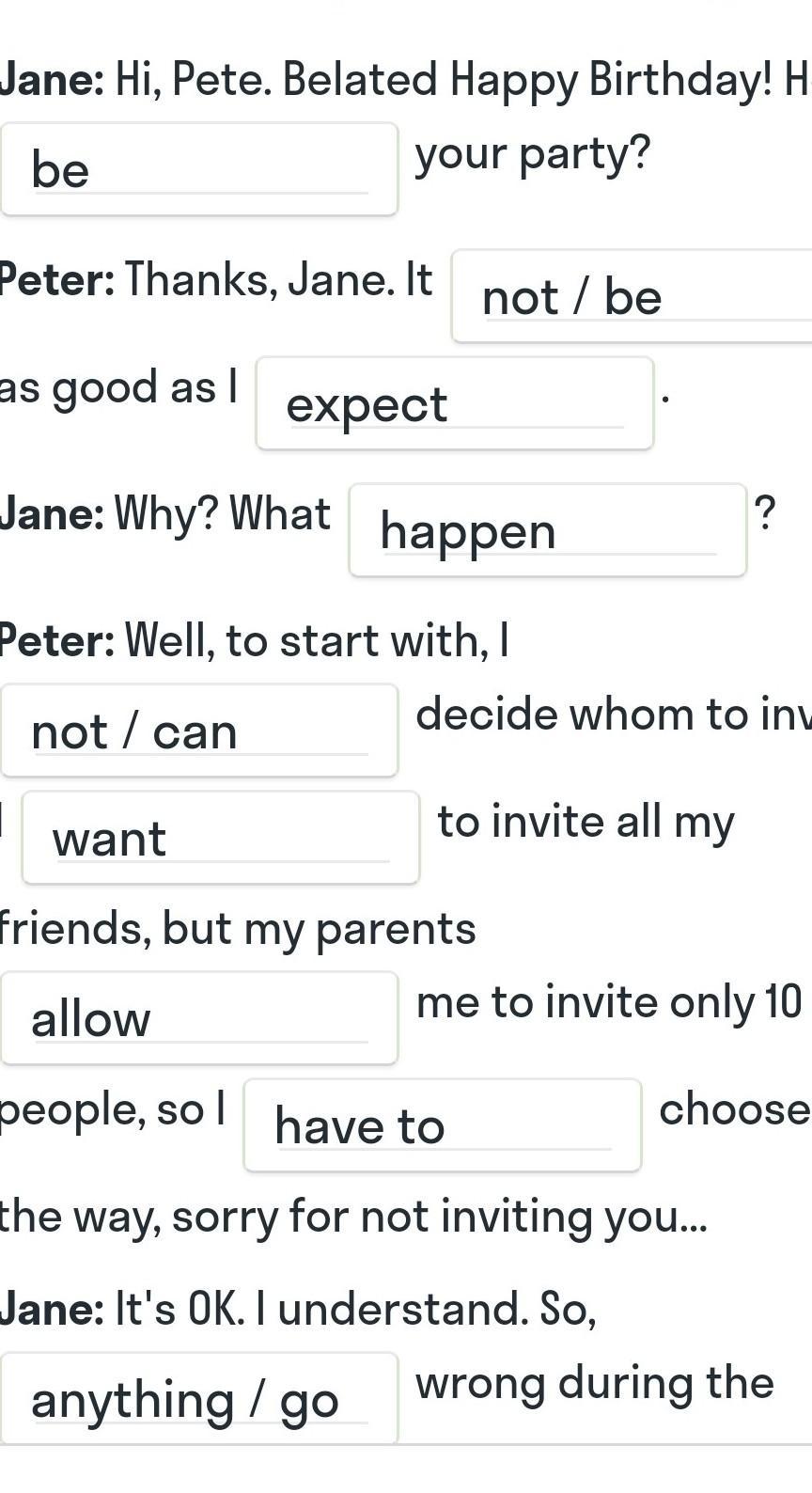Click the 'me to invite only 10' text
The width and height of the screenshot is (812, 1493).
coord(609,1002)
